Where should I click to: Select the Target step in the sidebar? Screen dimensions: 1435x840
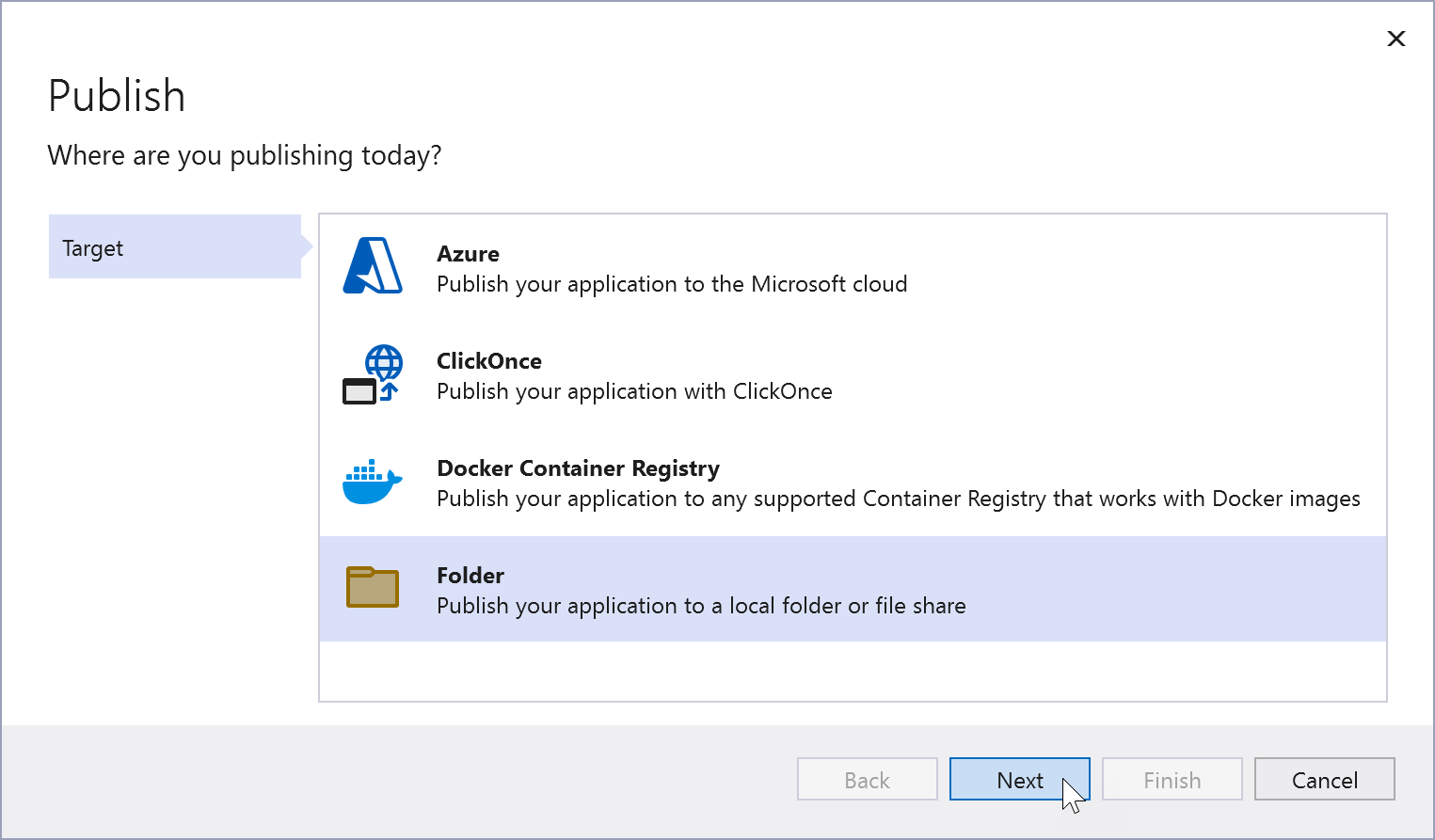175,247
